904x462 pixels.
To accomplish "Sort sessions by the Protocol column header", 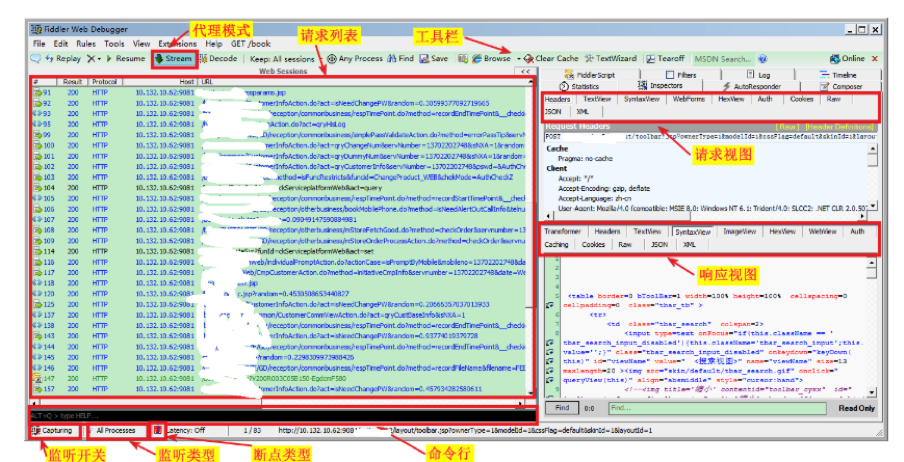I will [104, 82].
